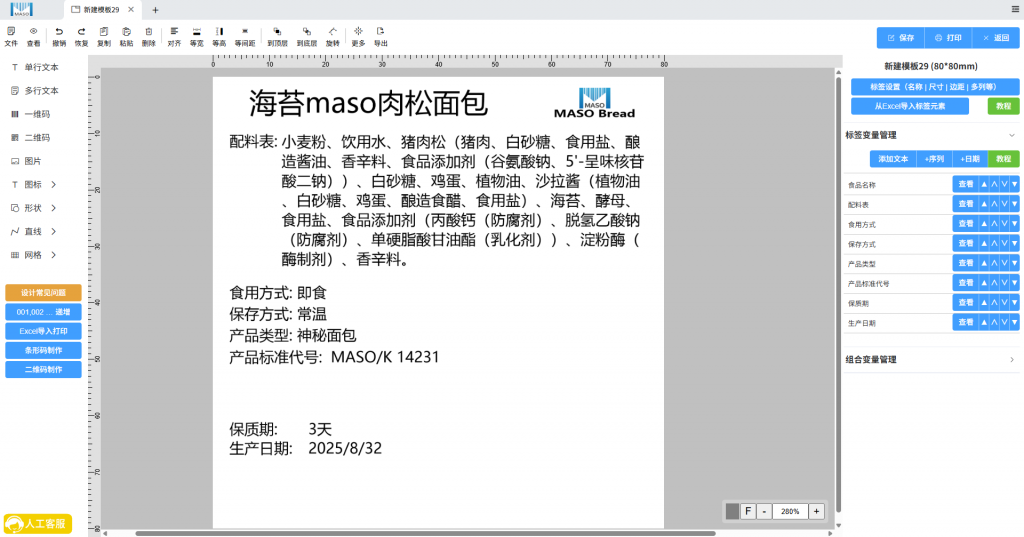Undo with the 撤销 icon
Viewport: 1024px width, 537px height.
coord(59,37)
